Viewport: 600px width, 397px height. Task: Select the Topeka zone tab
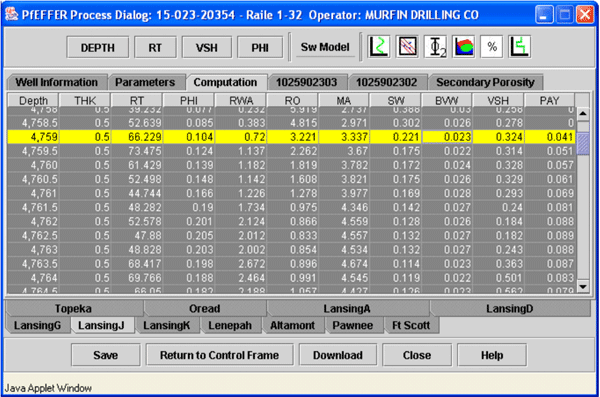(73, 309)
